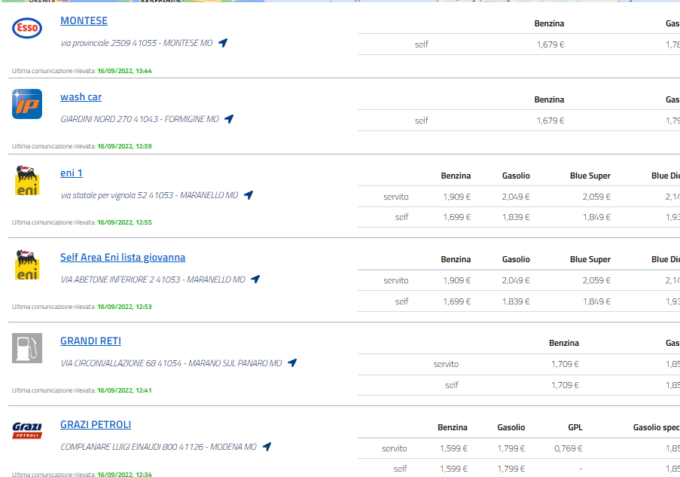Open navigation arrow for VIA CIRCONVALLAZIONE address

(x=292, y=363)
